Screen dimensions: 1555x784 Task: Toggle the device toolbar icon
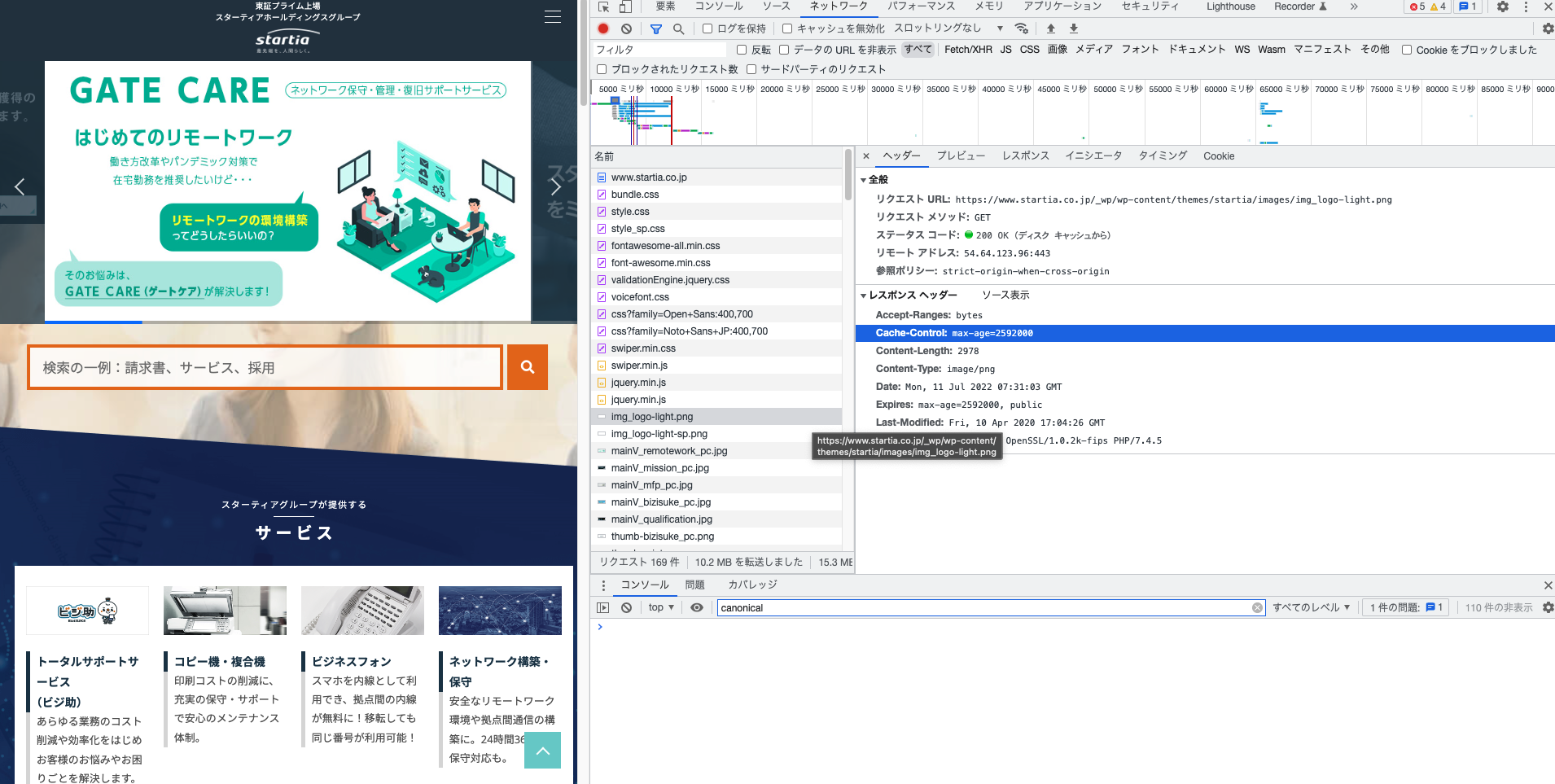(625, 7)
